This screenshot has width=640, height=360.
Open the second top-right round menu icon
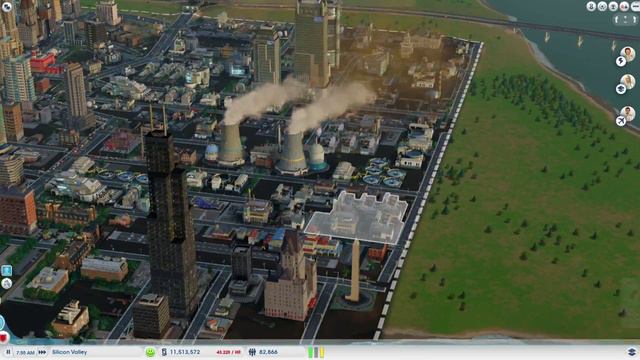click(x=602, y=6)
